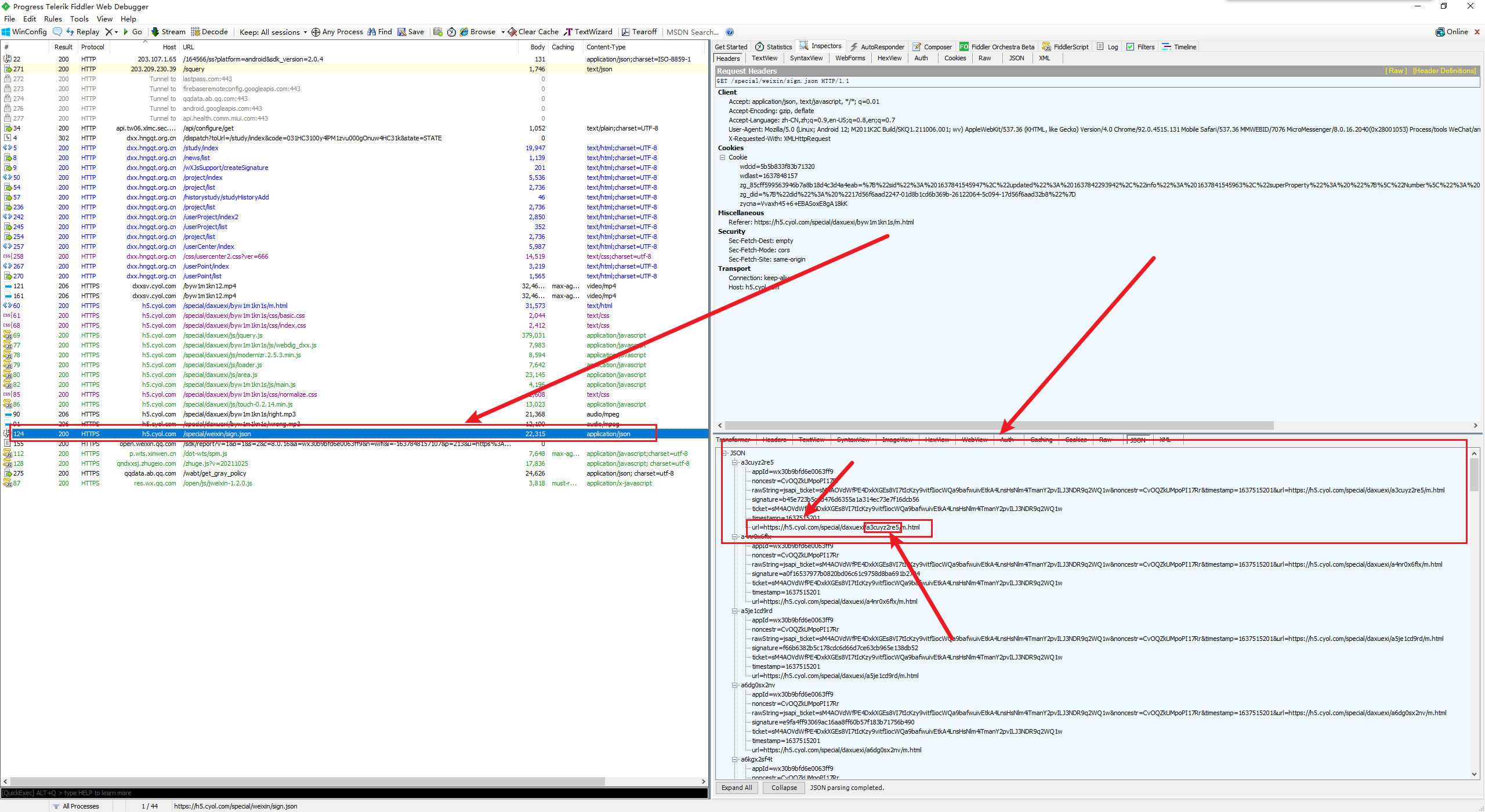Select session 90 right.mp3 row
1485x812 pixels.
[x=354, y=414]
